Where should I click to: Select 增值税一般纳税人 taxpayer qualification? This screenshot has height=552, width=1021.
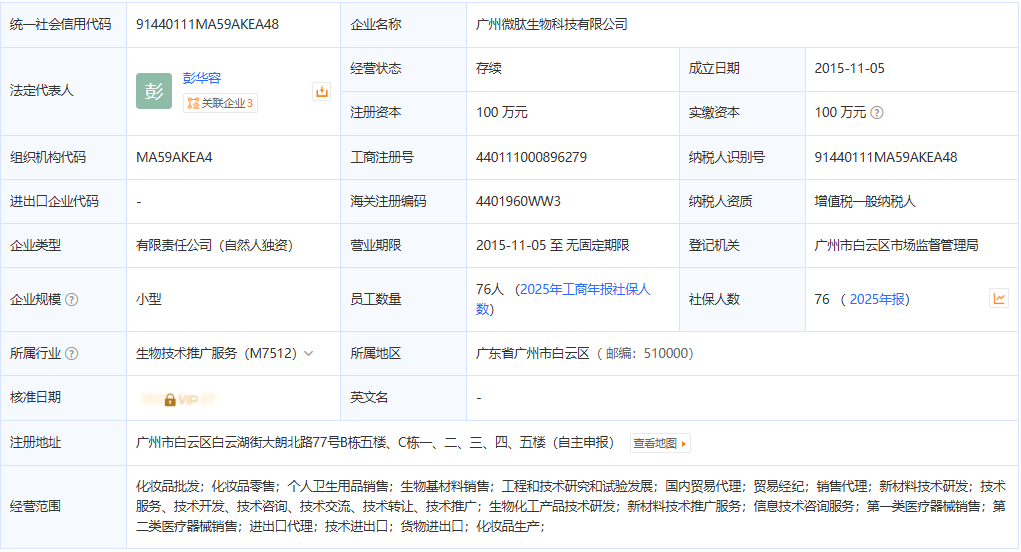pos(865,202)
